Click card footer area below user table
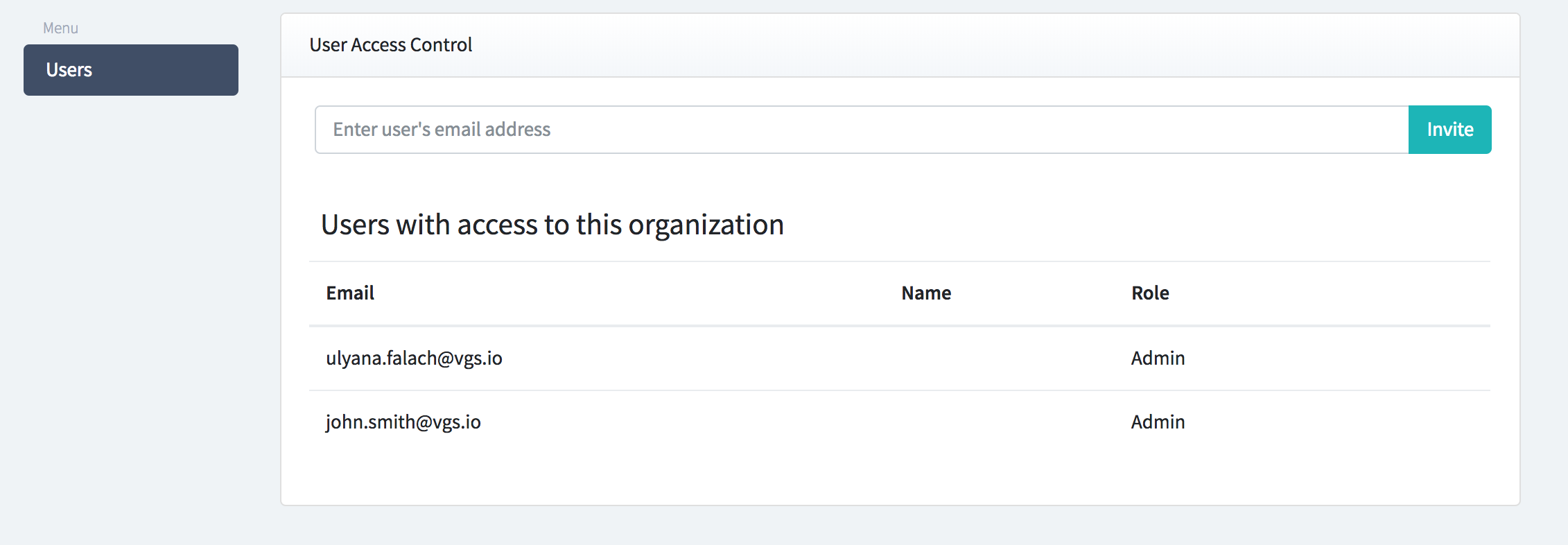 [x=899, y=478]
